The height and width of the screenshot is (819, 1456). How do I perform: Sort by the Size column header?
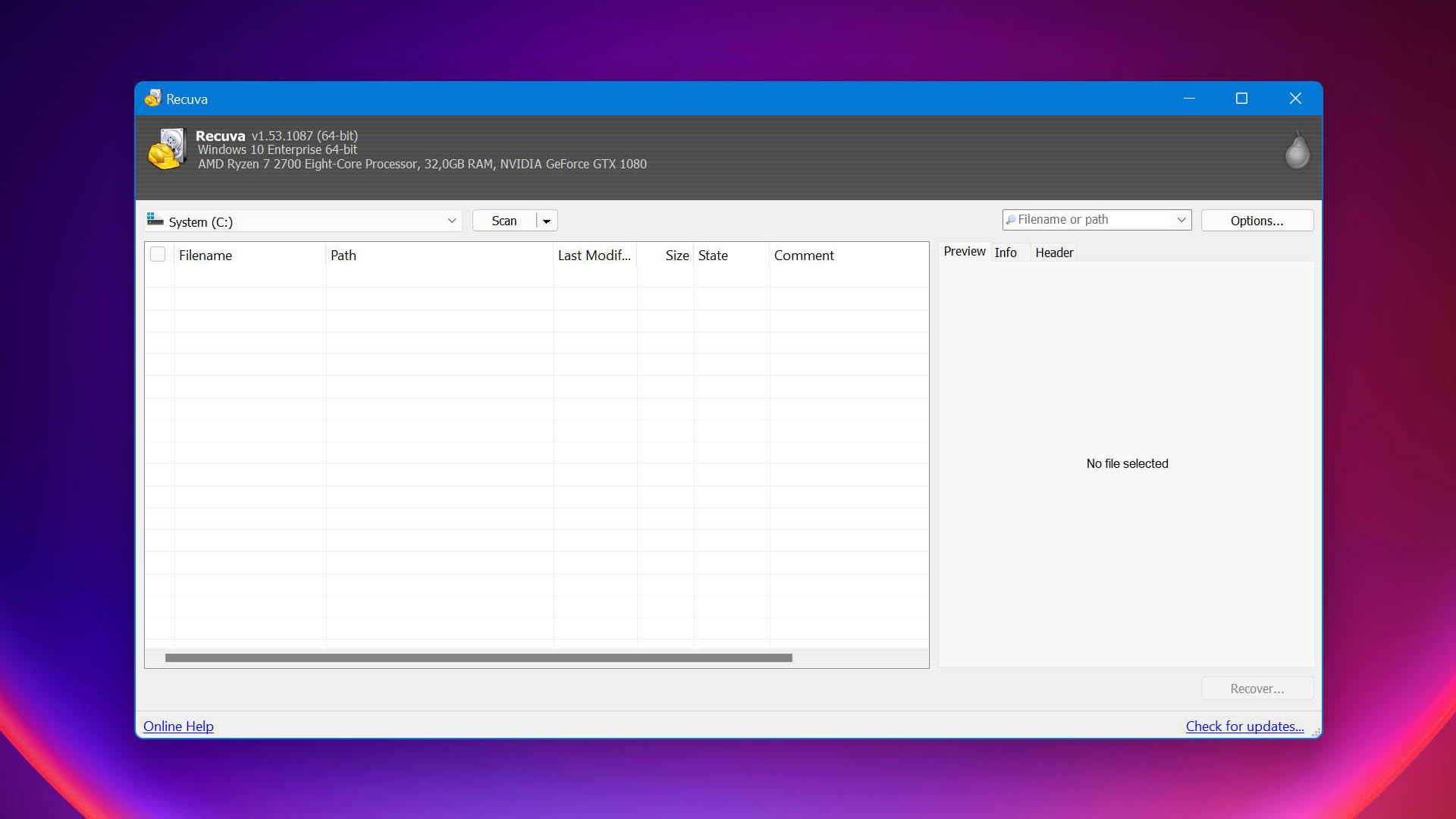pyautogui.click(x=666, y=256)
